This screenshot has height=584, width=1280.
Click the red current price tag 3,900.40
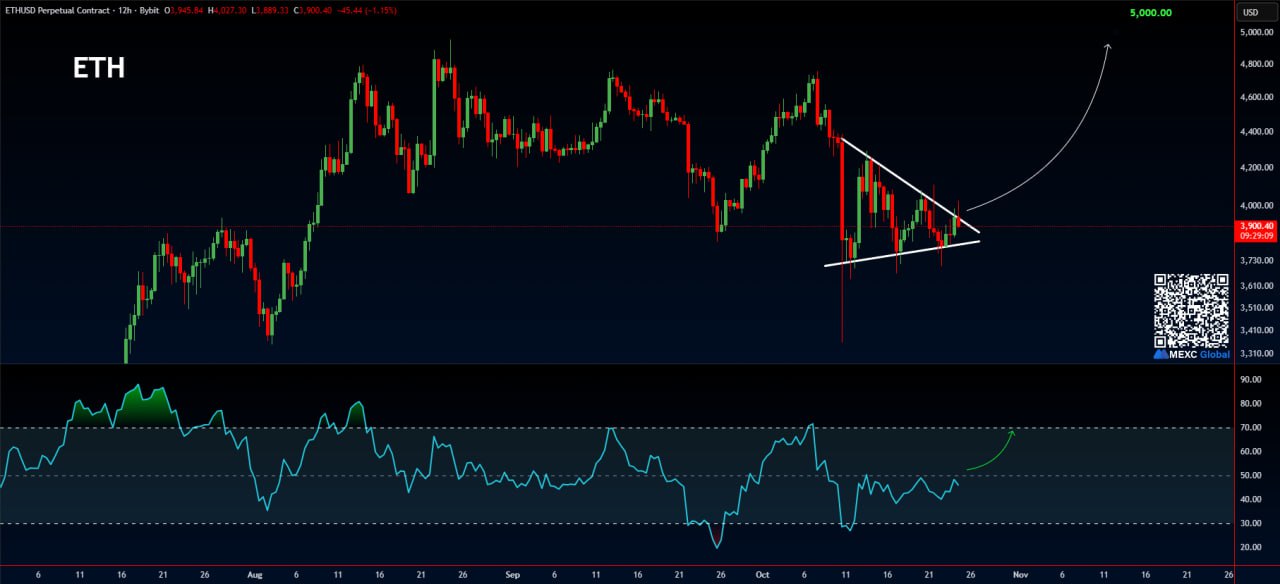[x=1255, y=226]
